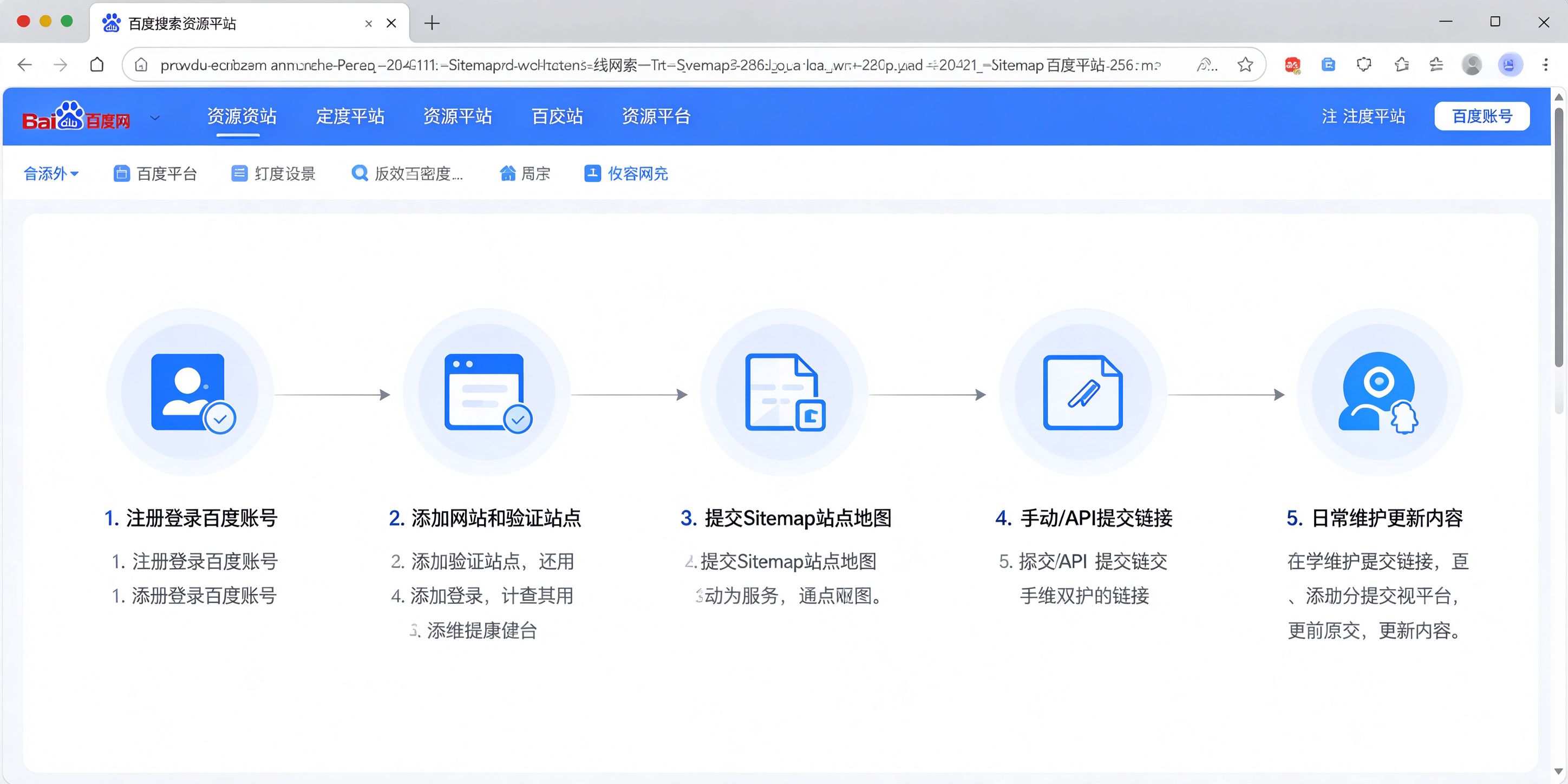
Task: Click the calendar icon beside 百度平台
Action: 122,173
